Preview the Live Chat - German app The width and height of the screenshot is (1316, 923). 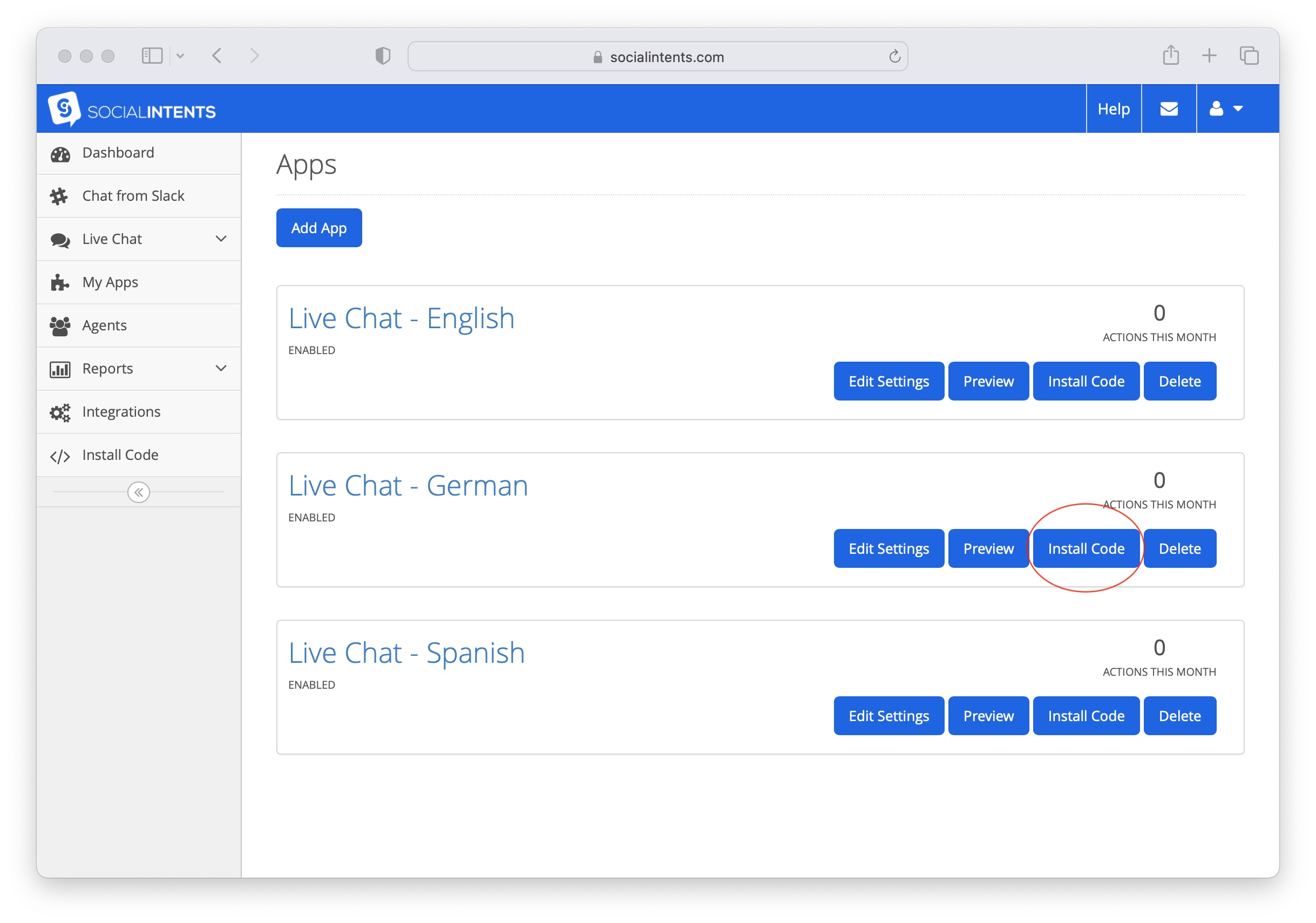(988, 548)
